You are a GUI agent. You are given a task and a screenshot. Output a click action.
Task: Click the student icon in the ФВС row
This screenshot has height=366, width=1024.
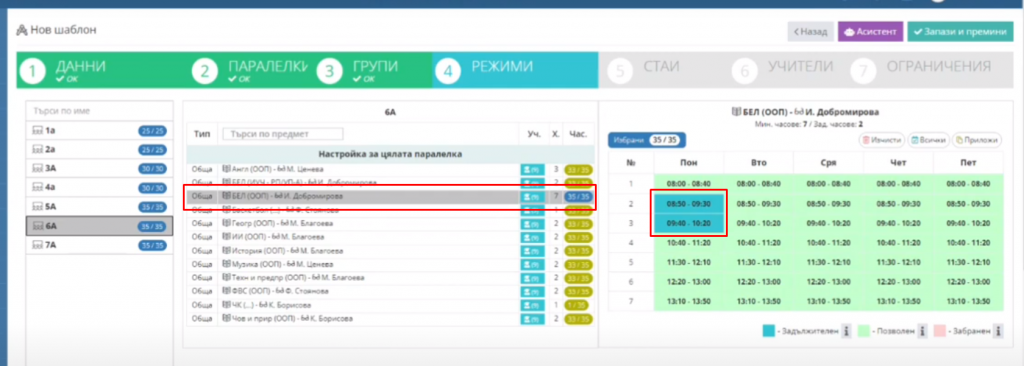532,291
